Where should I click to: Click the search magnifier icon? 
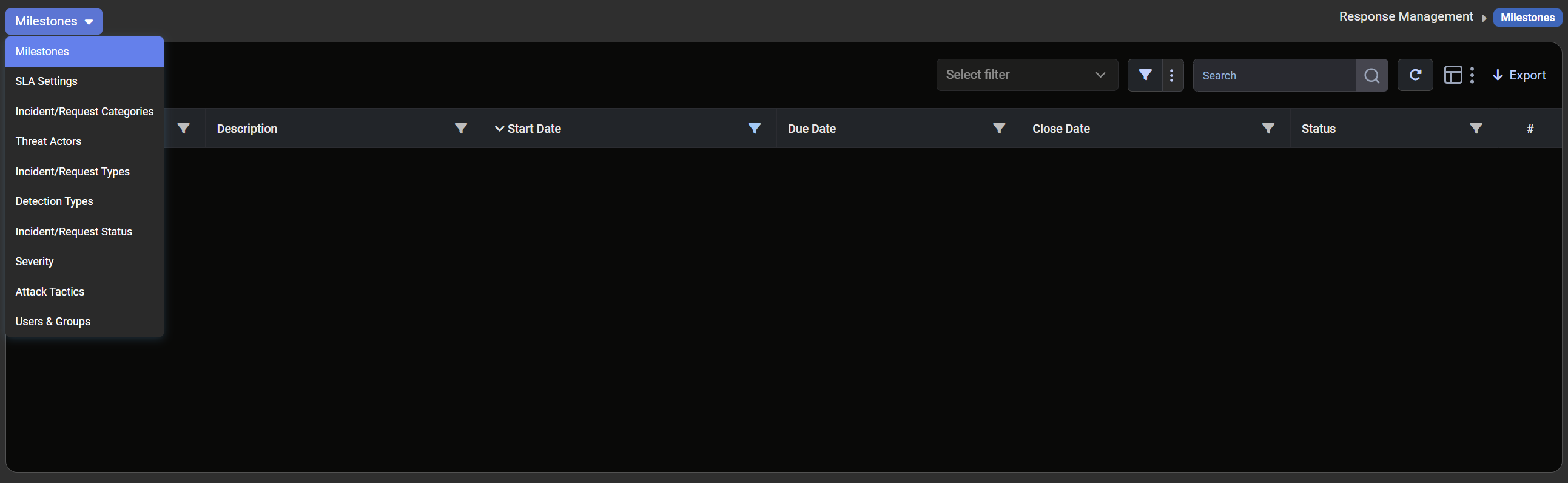point(1371,75)
